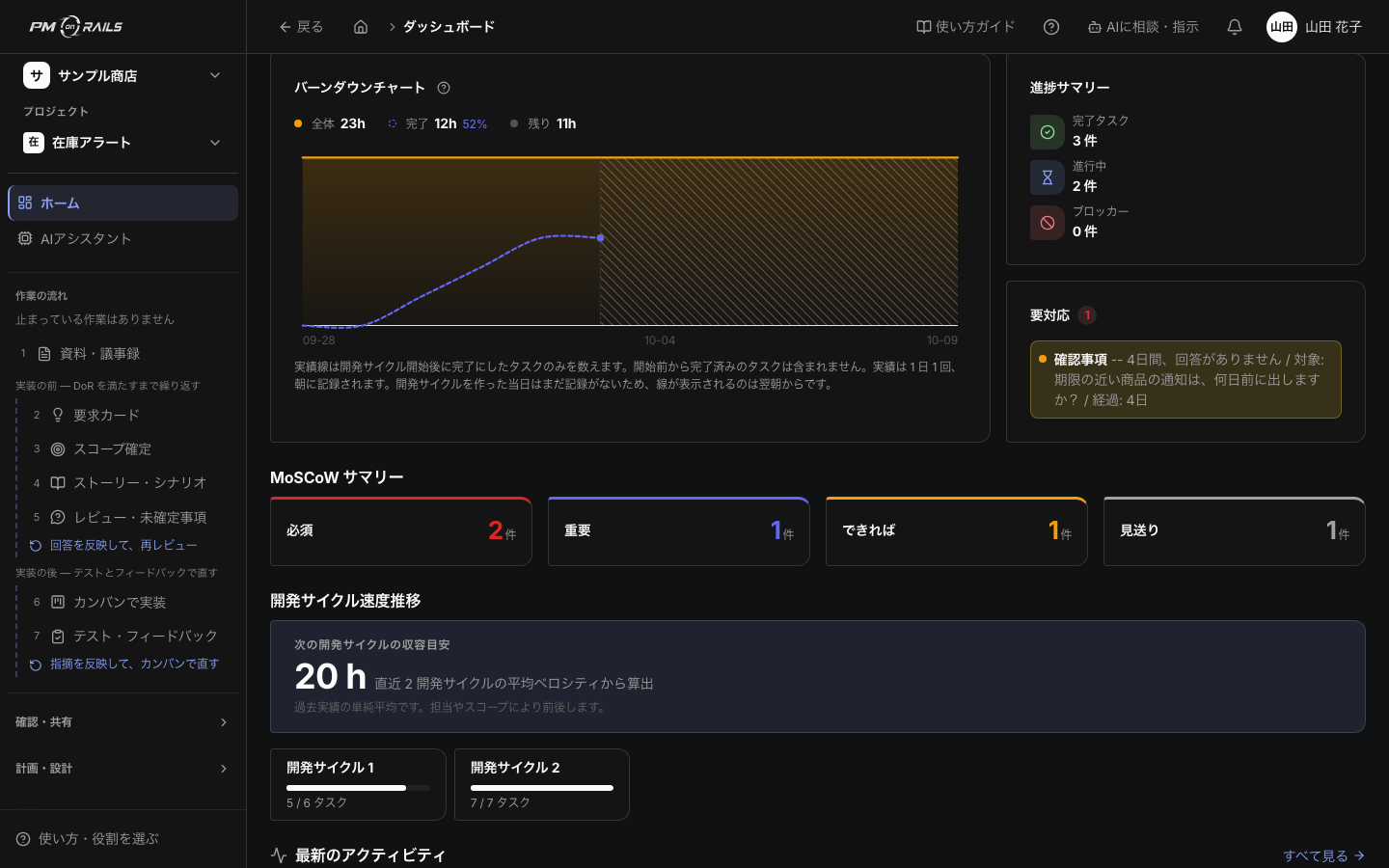The width and height of the screenshot is (1389, 868).
Task: Click the カンバンで実装 board icon
Action: [58, 602]
